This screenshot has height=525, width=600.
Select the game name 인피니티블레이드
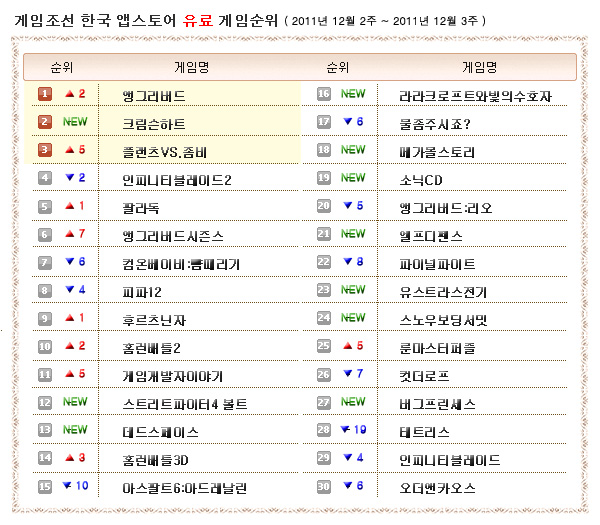click(450, 460)
